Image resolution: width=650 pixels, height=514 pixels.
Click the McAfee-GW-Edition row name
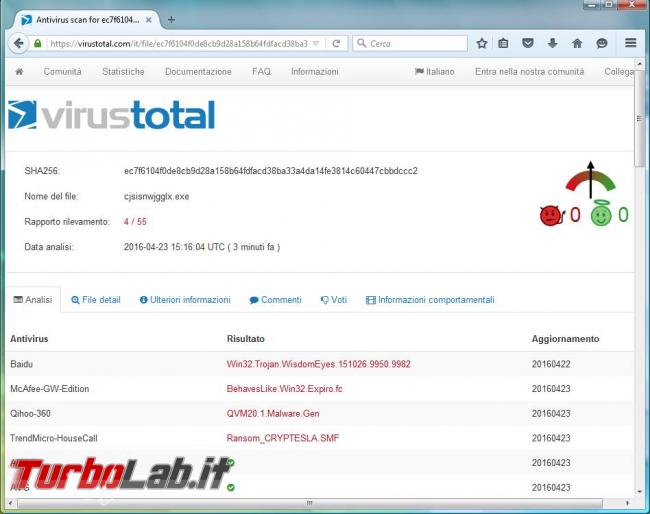(x=49, y=389)
